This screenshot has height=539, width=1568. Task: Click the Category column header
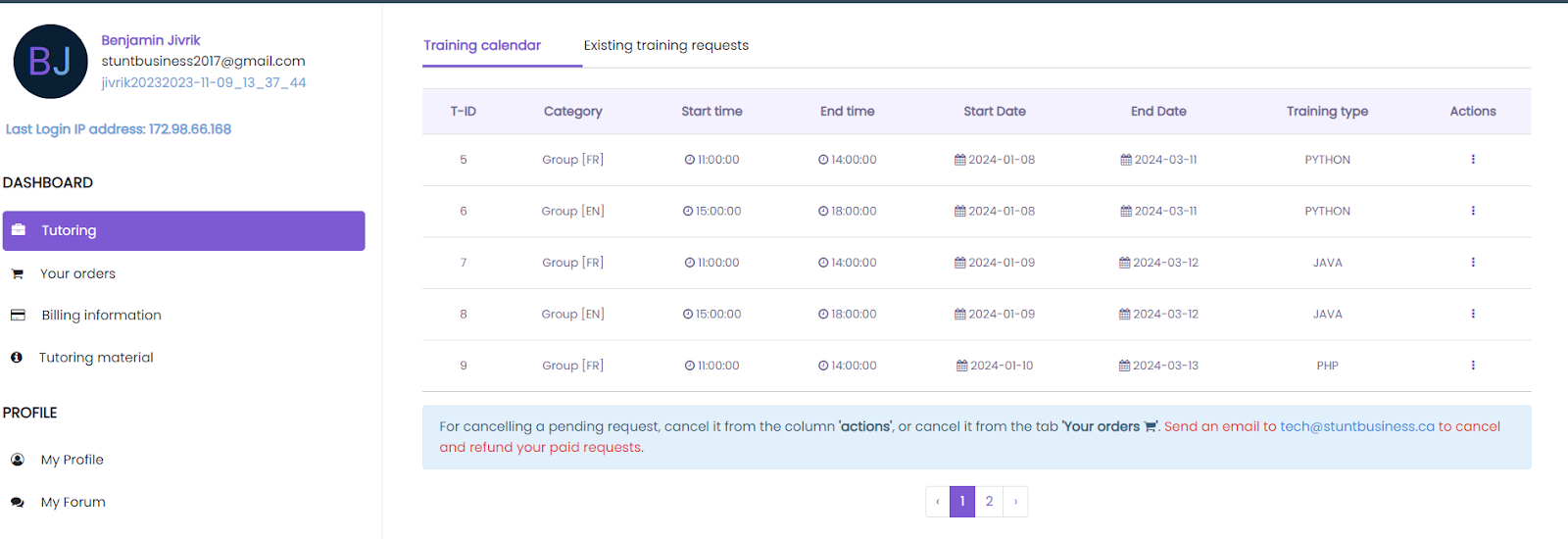(x=573, y=111)
